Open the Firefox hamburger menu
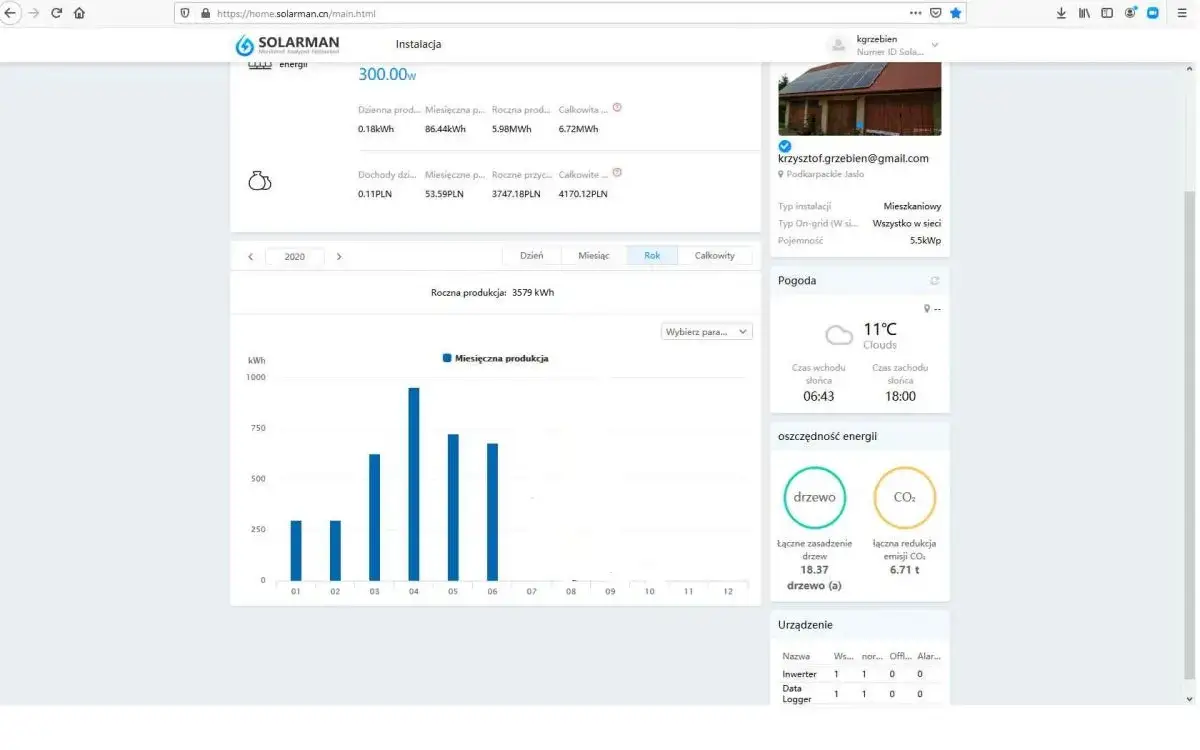 [1178, 13]
